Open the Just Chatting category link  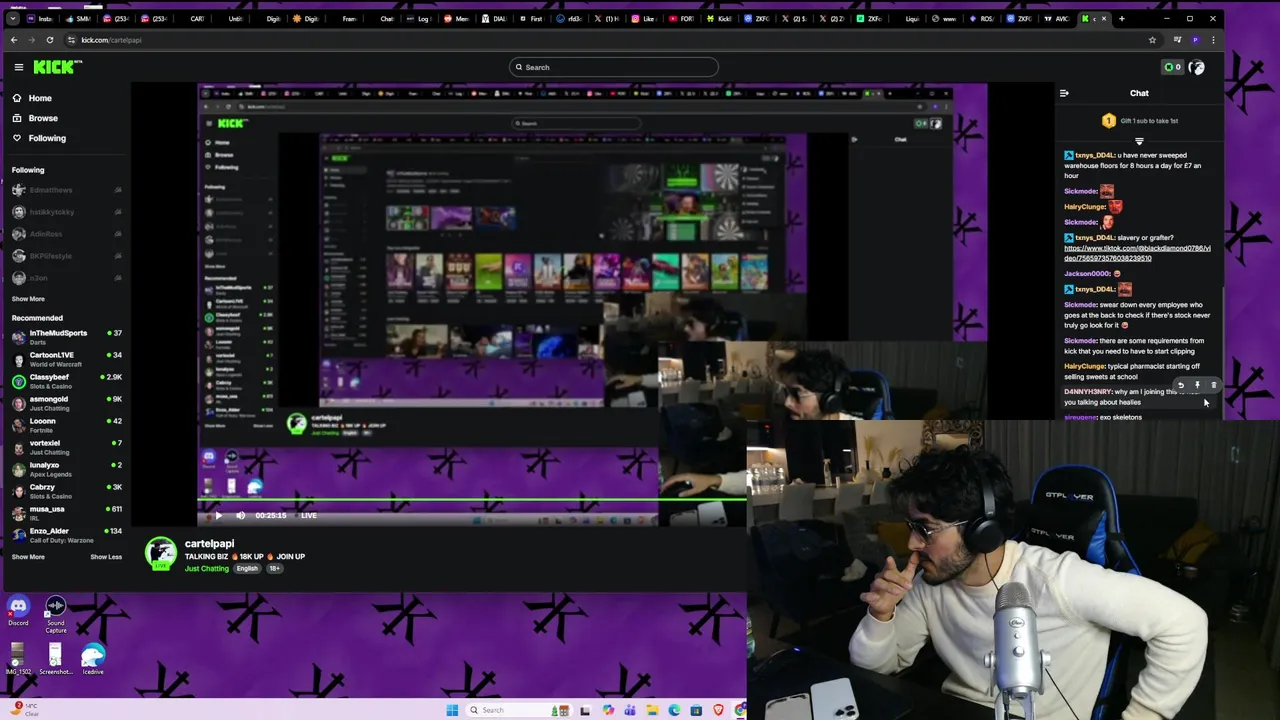tap(206, 568)
